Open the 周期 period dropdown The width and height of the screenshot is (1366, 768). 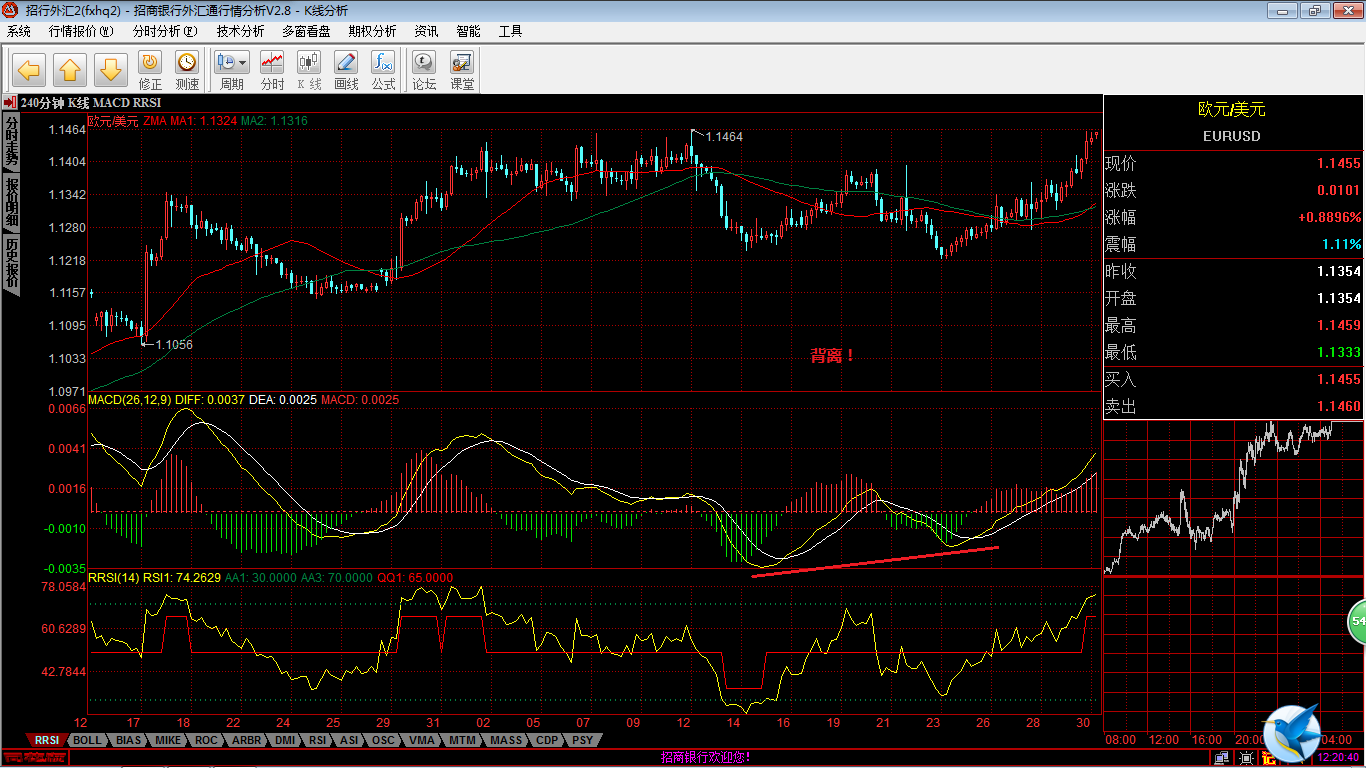click(x=232, y=70)
